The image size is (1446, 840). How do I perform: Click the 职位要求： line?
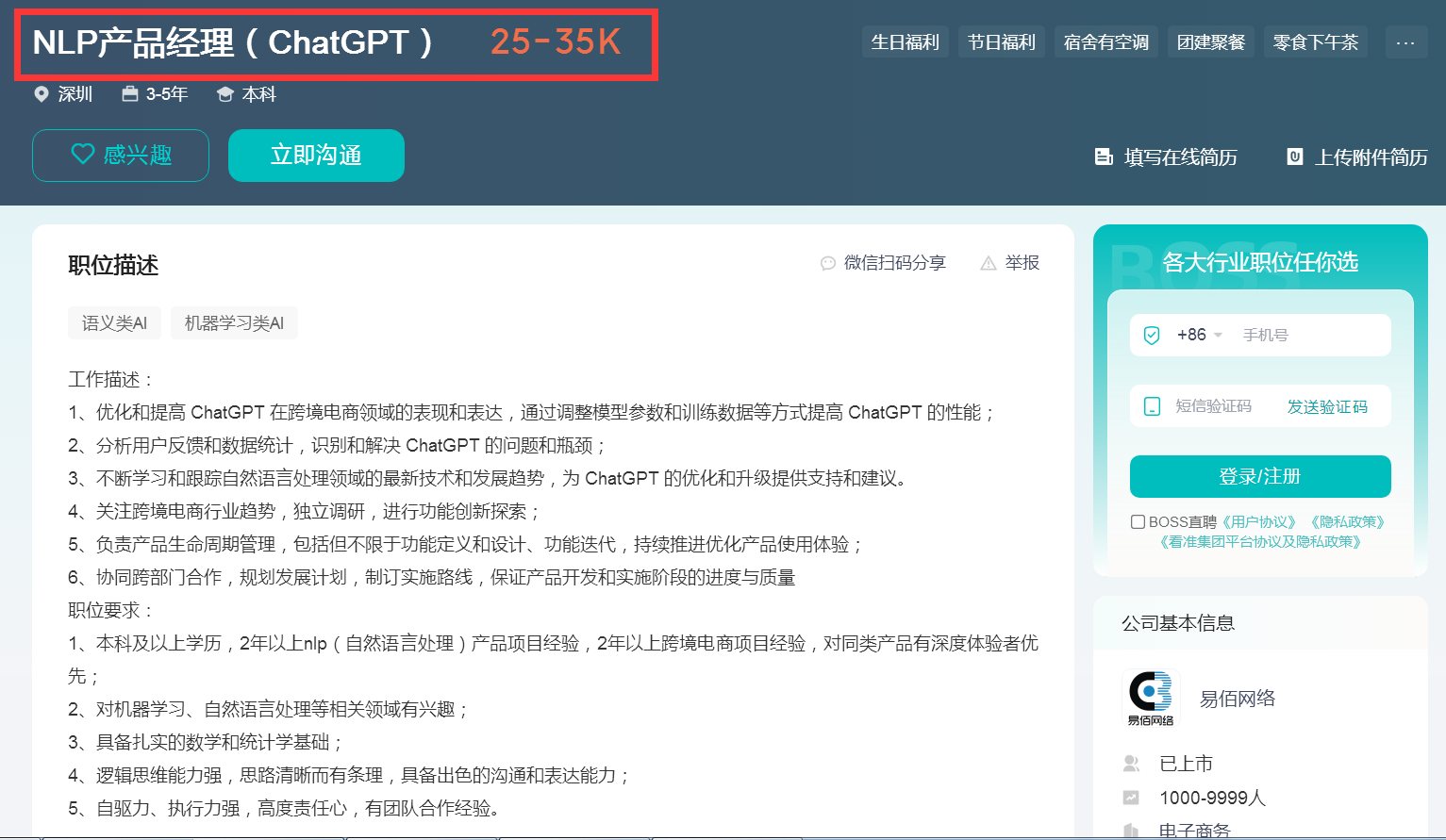(111, 610)
